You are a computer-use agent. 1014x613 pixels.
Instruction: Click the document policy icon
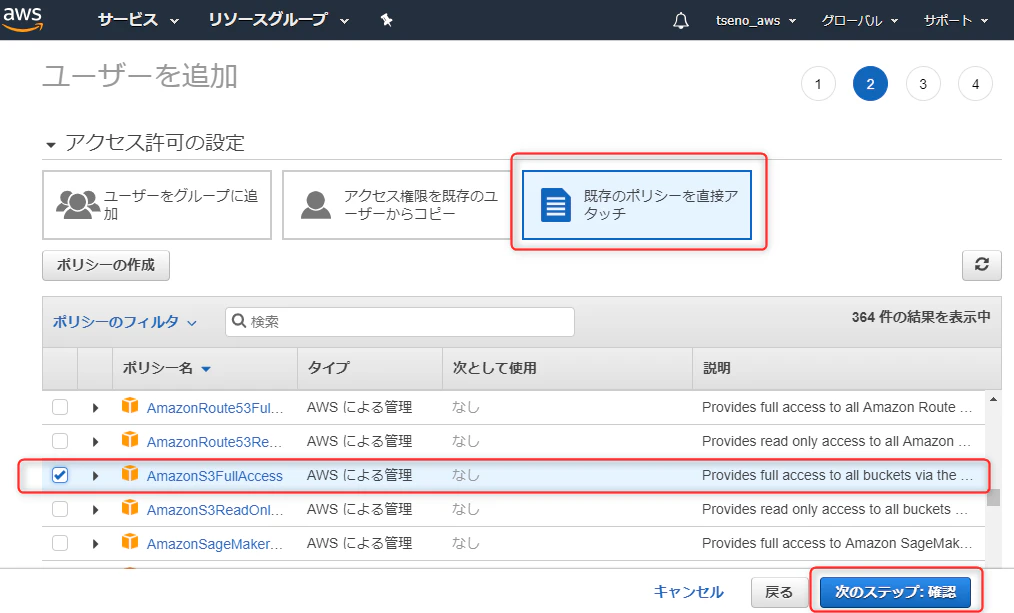pyautogui.click(x=556, y=204)
